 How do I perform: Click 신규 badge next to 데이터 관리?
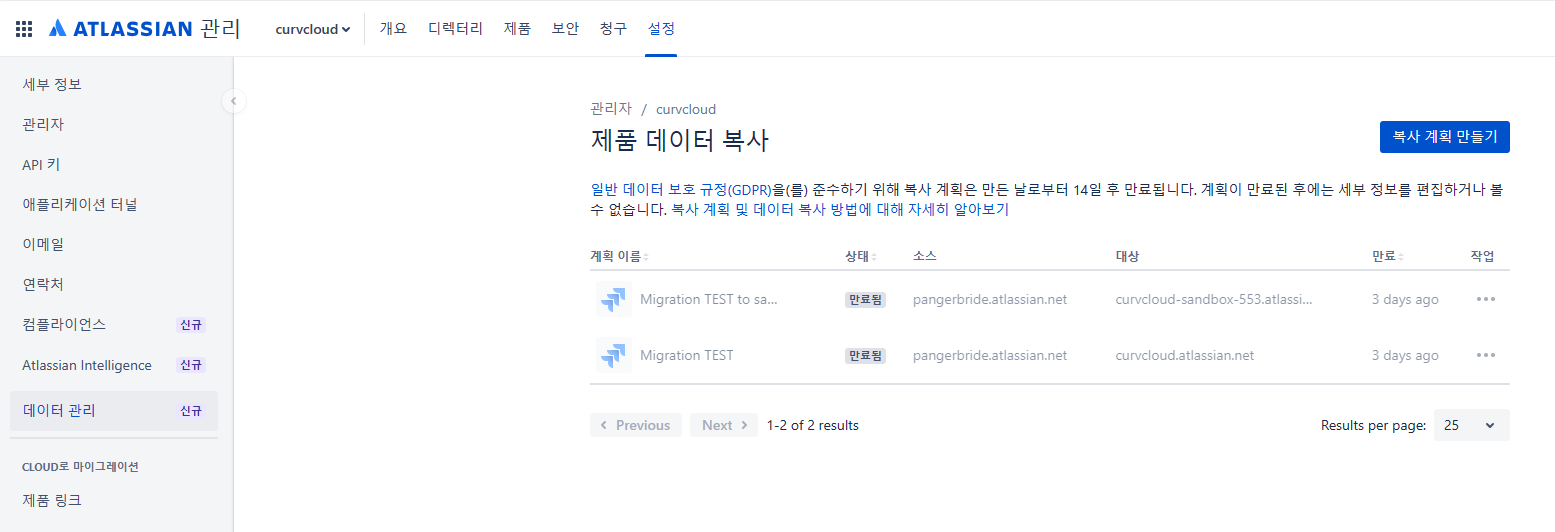(191, 411)
